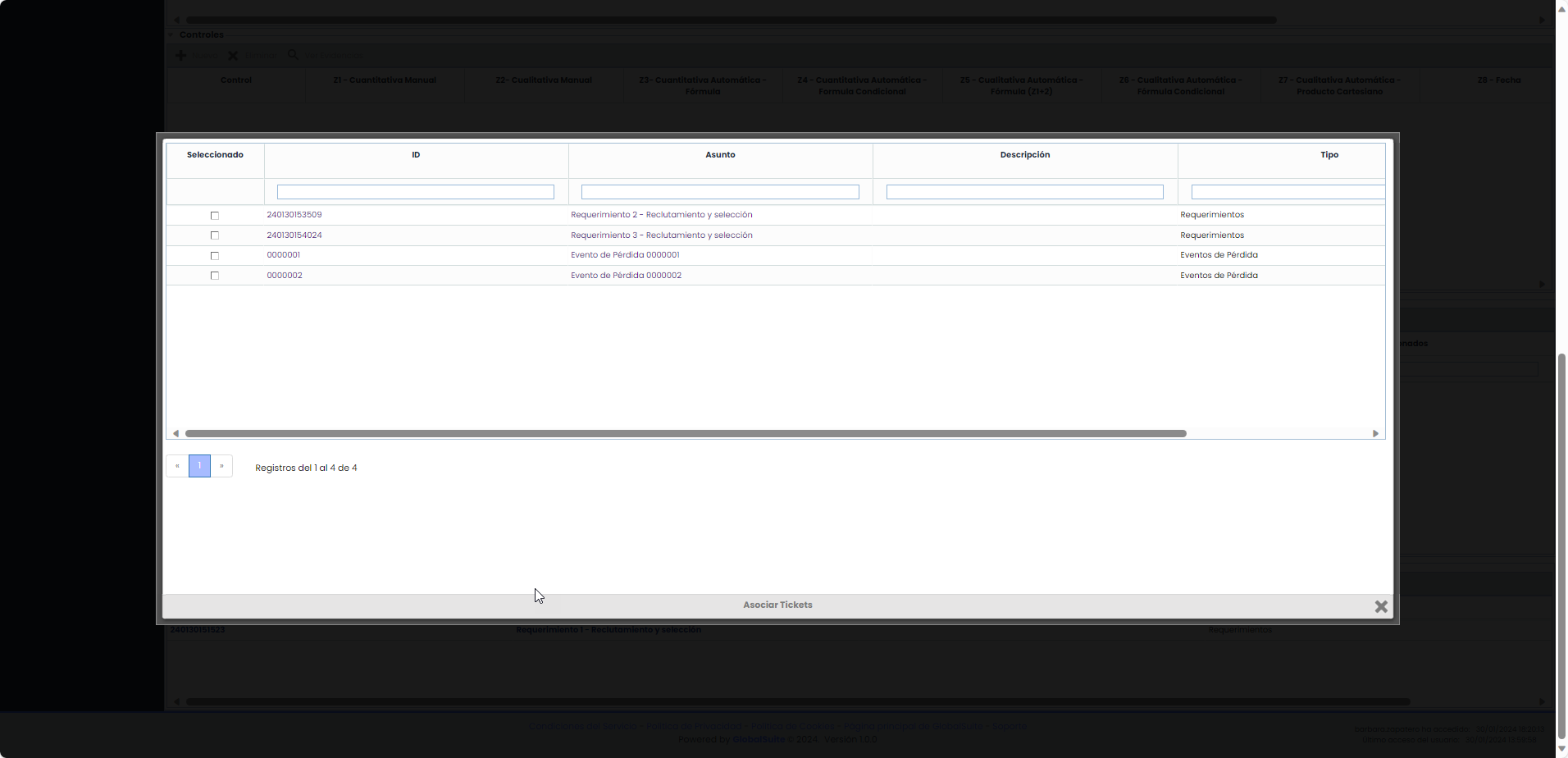Screen dimensions: 1568x758
Task: Click into the Descripción filter field
Action: (1024, 192)
